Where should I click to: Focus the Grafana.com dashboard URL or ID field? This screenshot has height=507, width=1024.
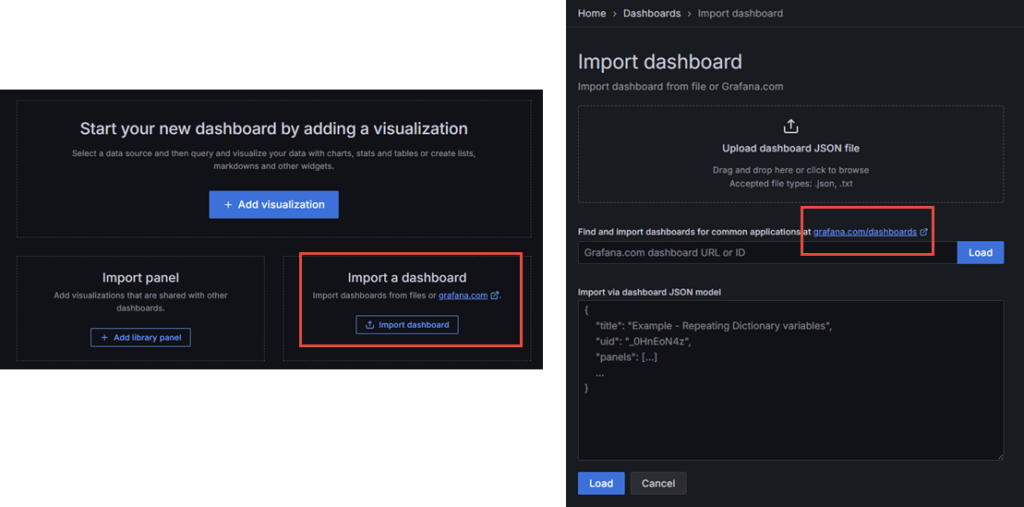coord(766,253)
